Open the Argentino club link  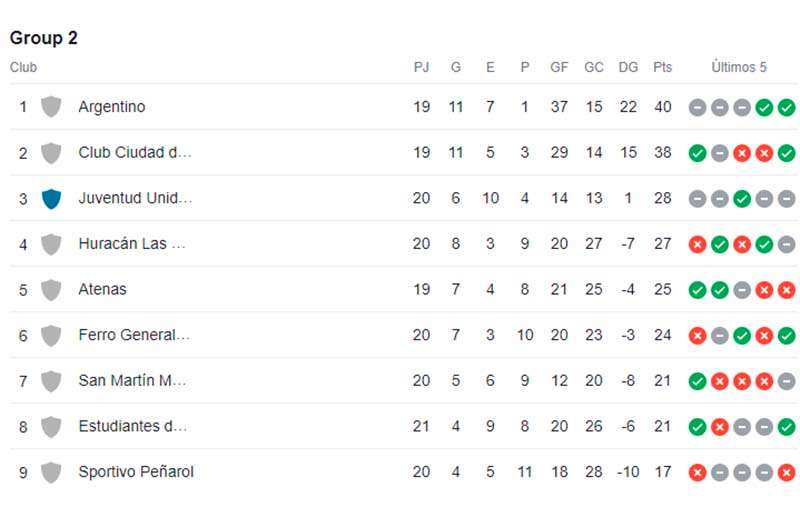(x=112, y=107)
